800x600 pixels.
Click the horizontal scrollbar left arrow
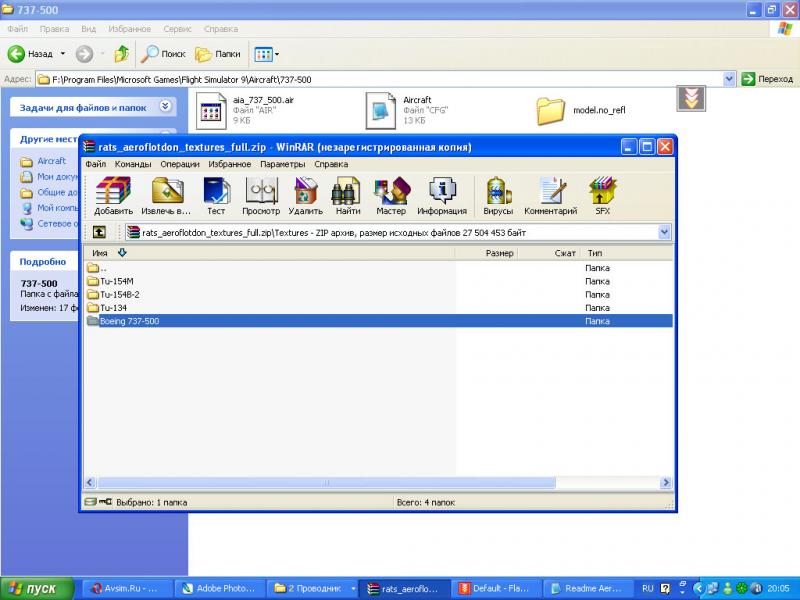click(x=90, y=482)
